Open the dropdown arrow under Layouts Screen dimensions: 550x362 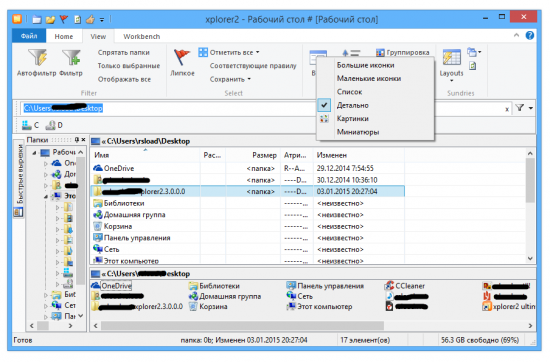click(x=451, y=81)
